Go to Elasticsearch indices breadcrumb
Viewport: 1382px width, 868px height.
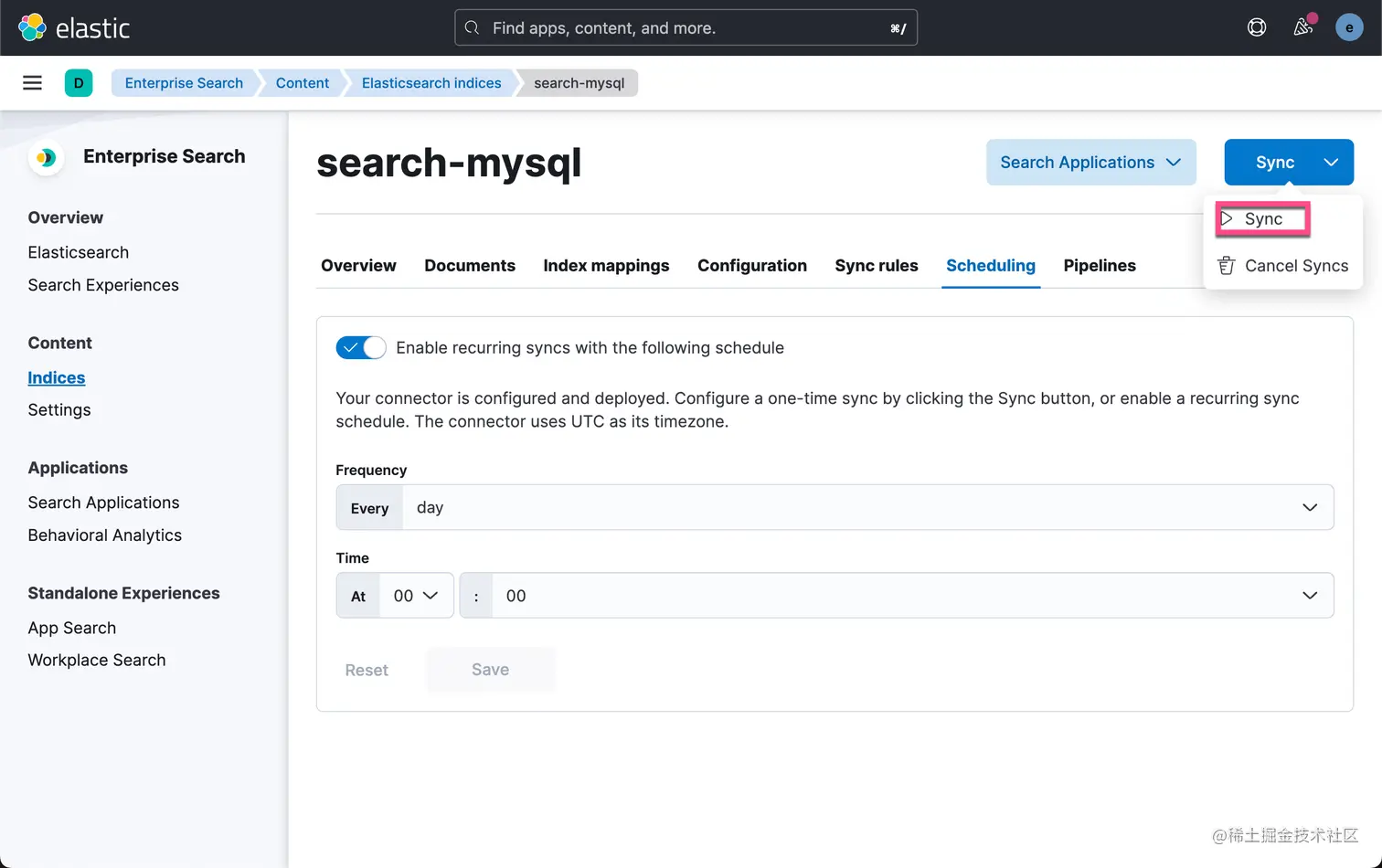pos(431,83)
